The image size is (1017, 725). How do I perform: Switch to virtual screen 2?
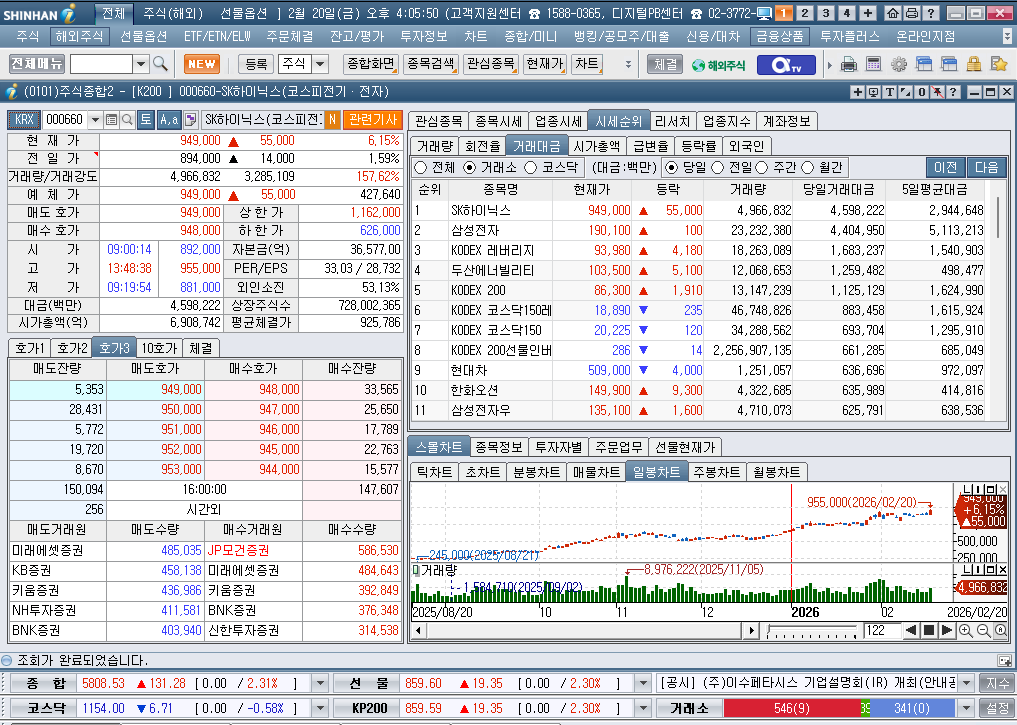point(805,13)
